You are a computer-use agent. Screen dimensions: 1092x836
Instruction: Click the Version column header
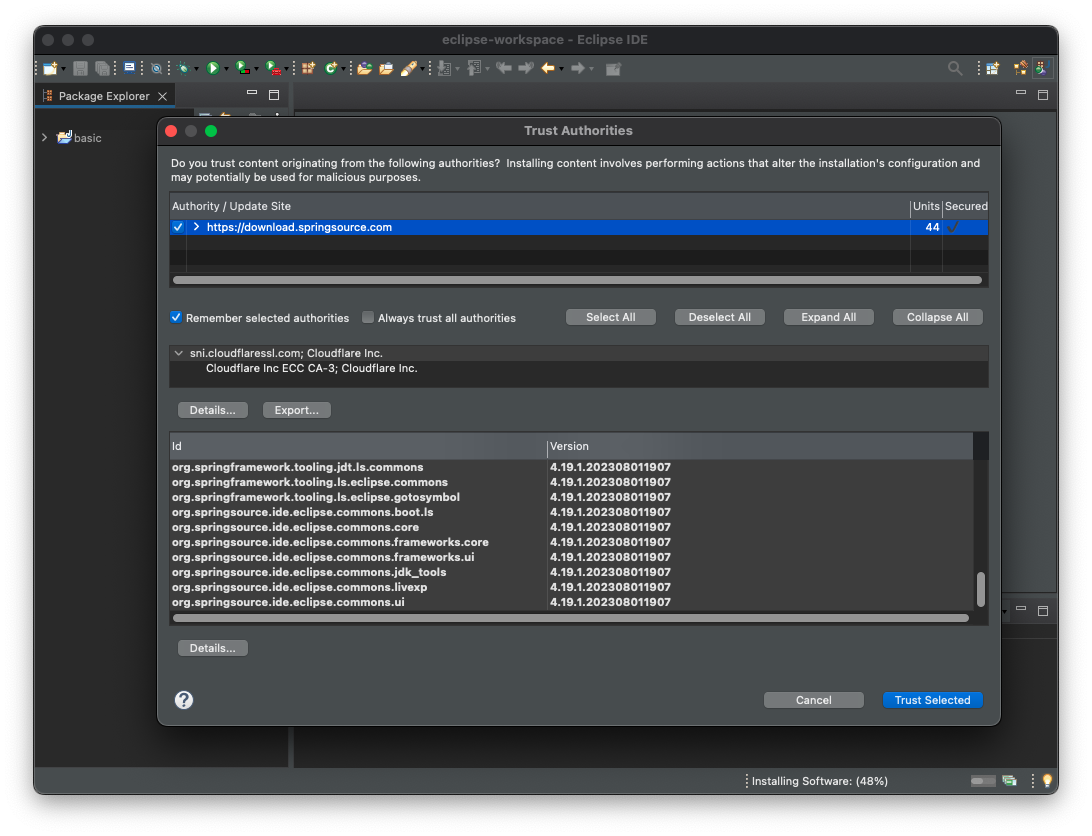point(760,446)
